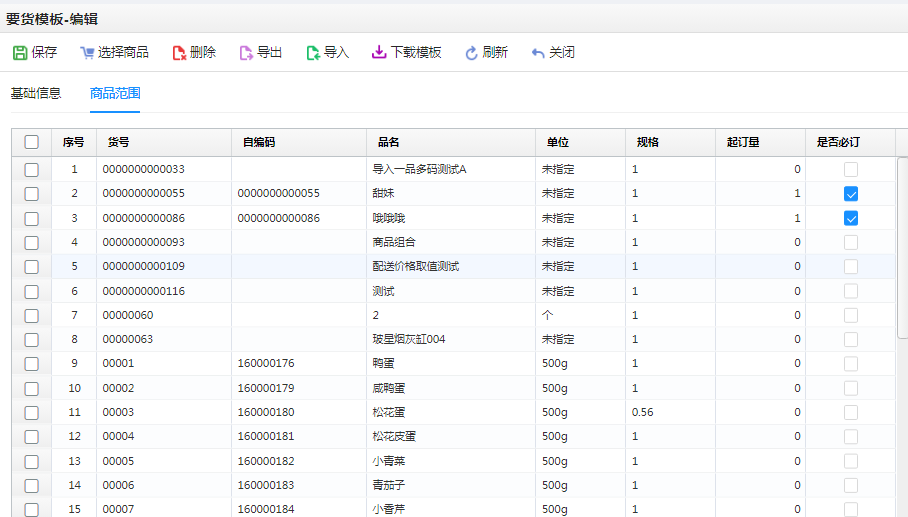Click the 删除 button label

(x=203, y=52)
